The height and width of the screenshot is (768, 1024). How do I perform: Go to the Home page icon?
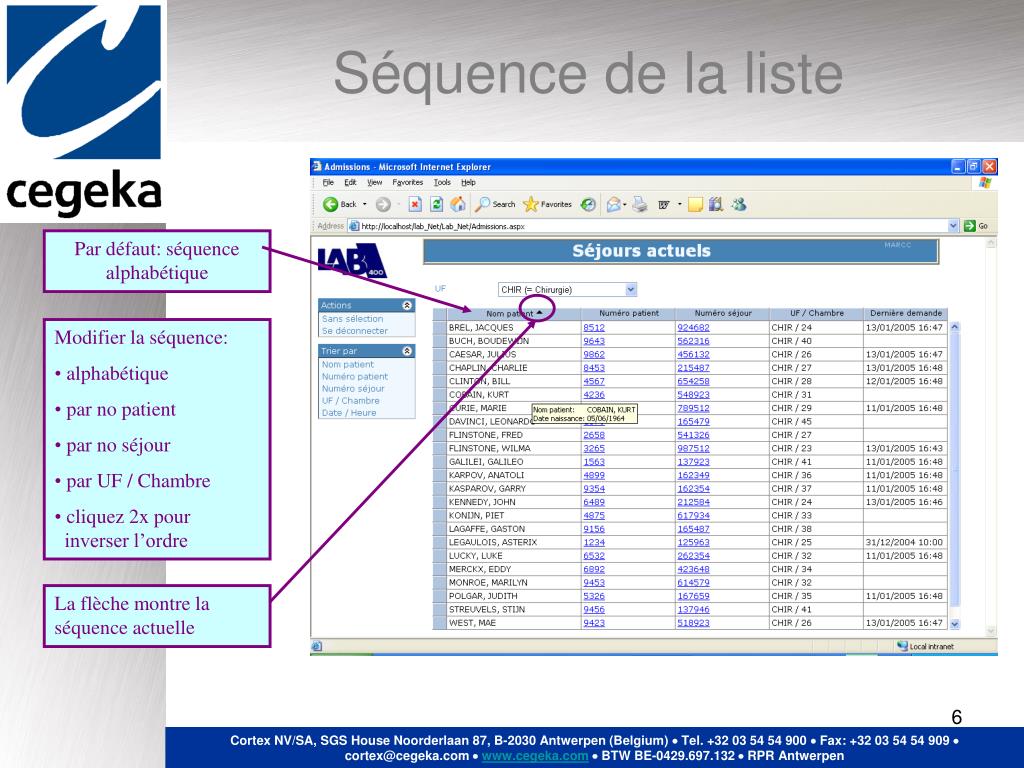pyautogui.click(x=458, y=204)
